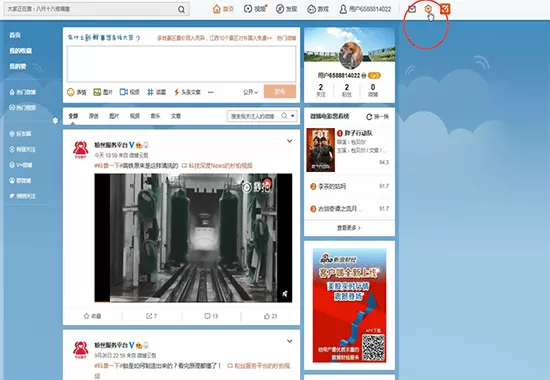Open second post's author avatar

click(81, 349)
